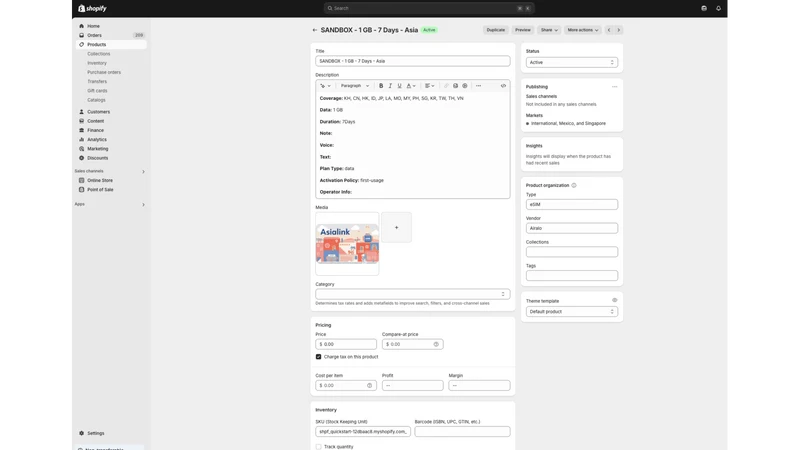Click the Barcode input field

462,432
